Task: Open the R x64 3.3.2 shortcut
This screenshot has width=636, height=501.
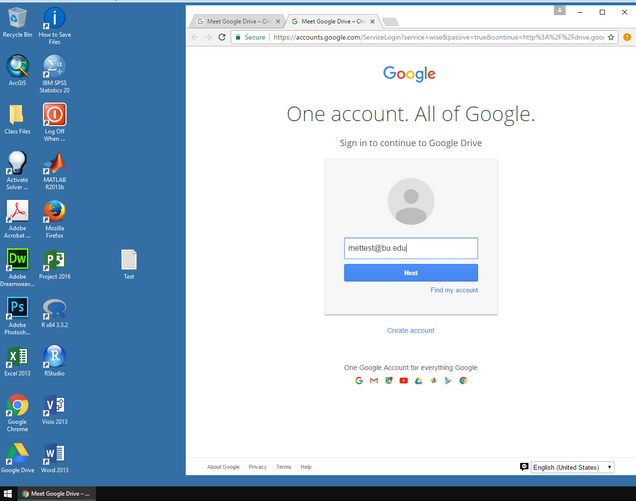Action: point(54,313)
